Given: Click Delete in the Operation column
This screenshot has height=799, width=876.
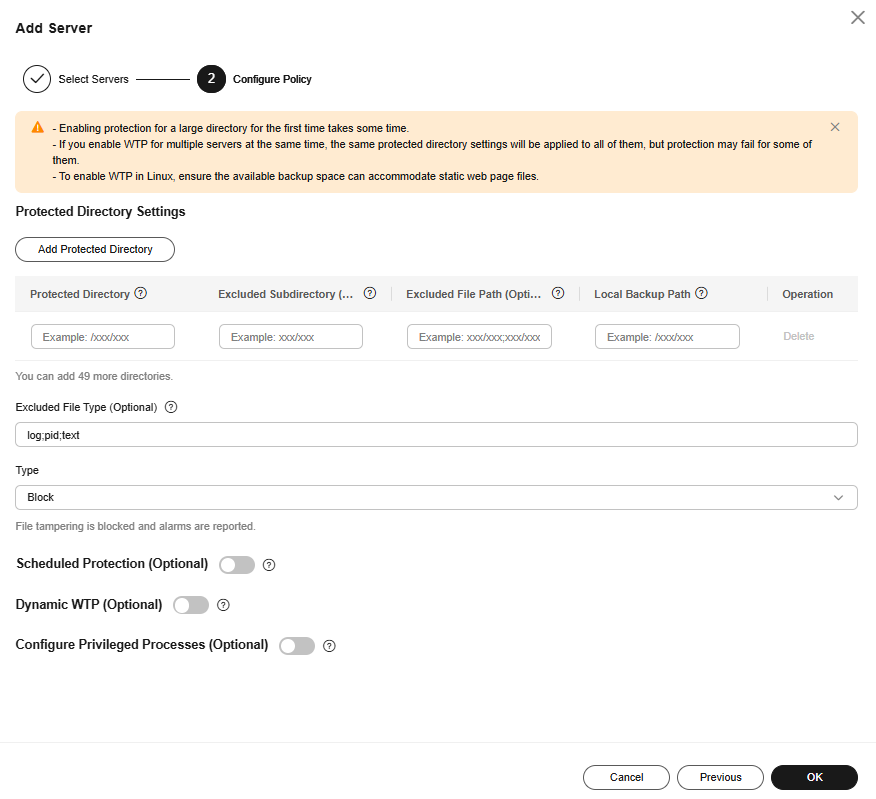Looking at the screenshot, I should 798,336.
